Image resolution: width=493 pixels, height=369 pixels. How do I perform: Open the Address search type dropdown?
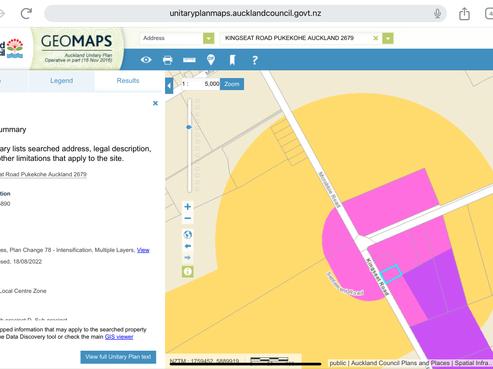(209, 38)
